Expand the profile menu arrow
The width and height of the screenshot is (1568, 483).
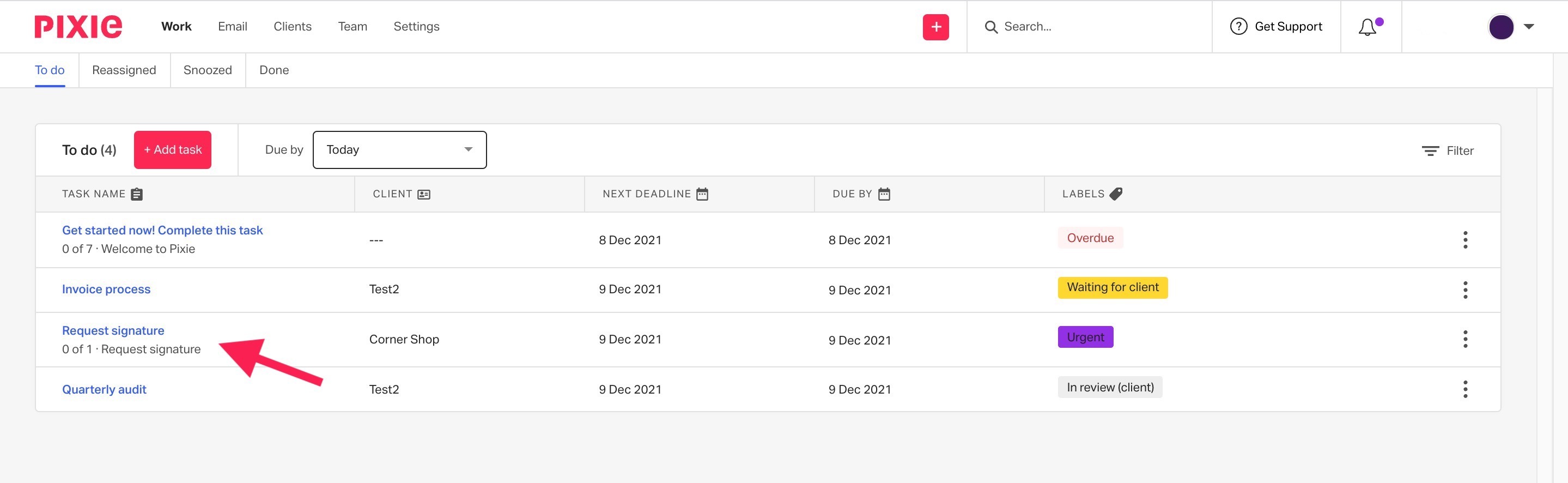click(x=1528, y=26)
